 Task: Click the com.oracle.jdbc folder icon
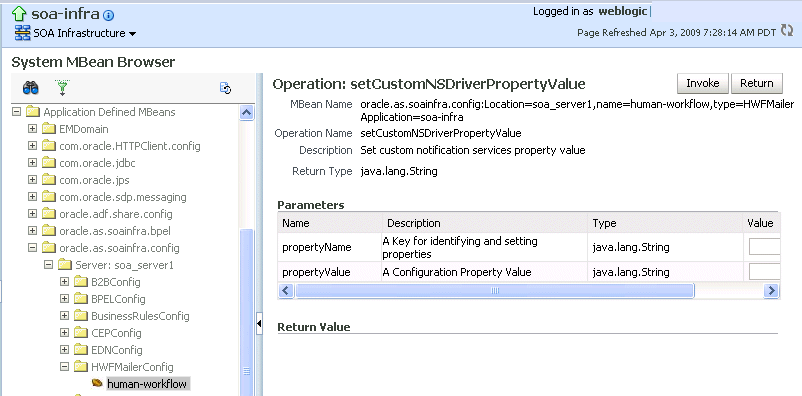(49, 163)
